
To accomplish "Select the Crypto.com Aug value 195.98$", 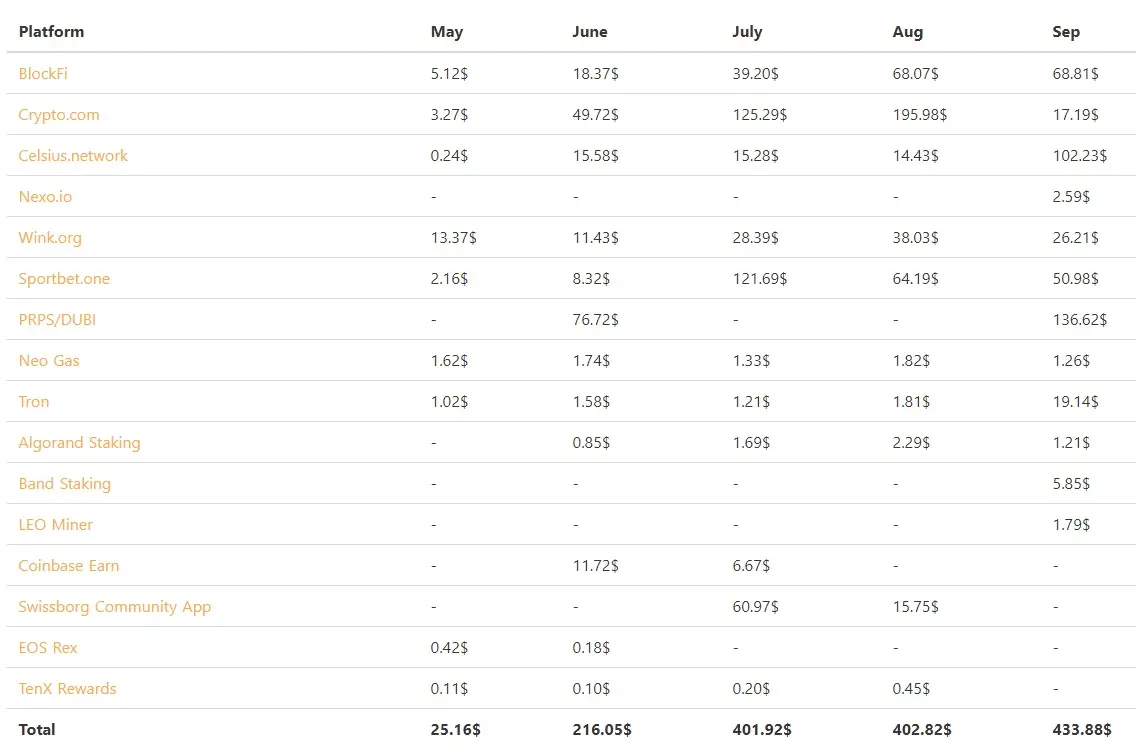I will click(919, 114).
